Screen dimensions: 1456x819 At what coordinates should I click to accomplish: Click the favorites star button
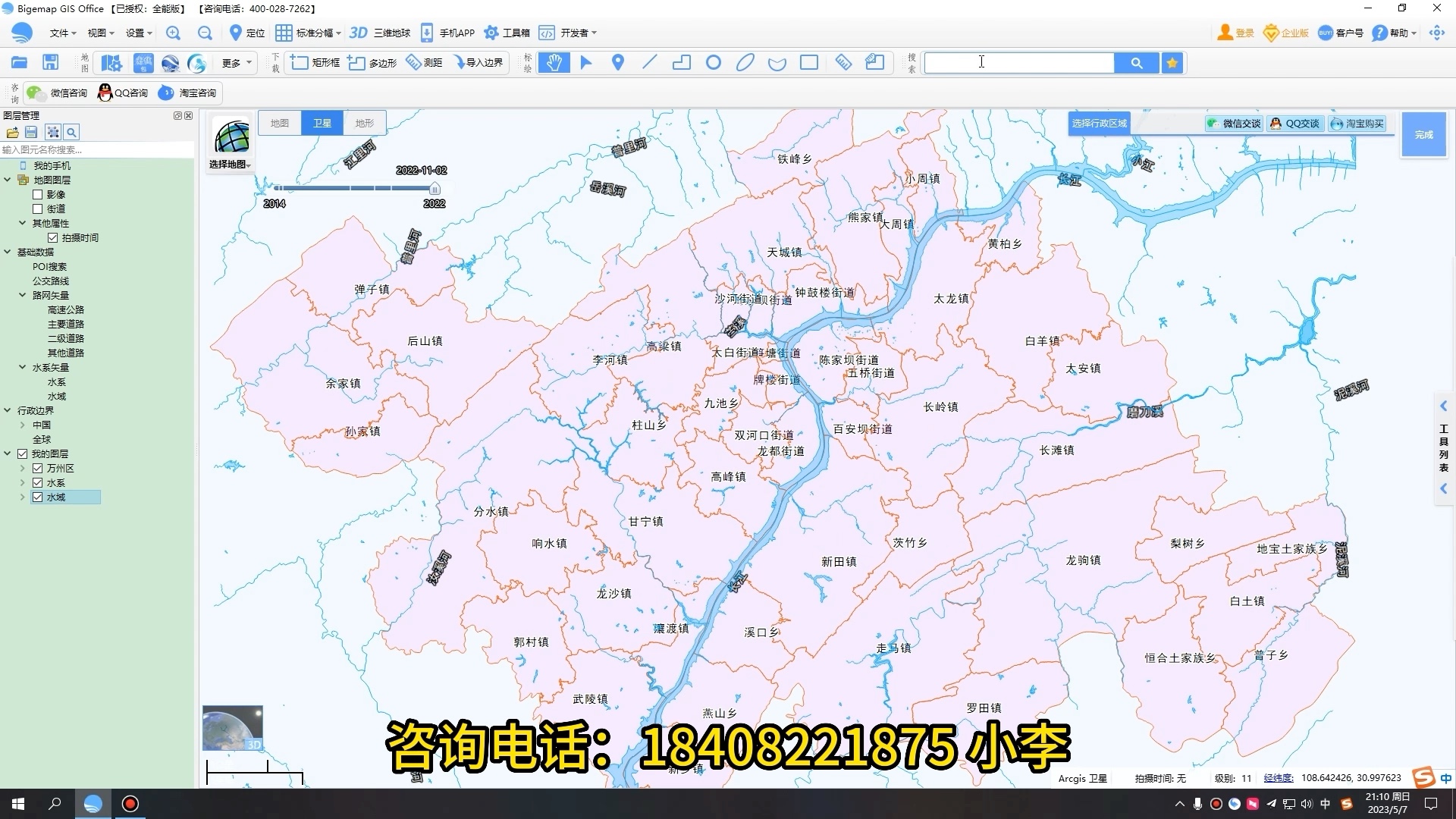(x=1172, y=63)
